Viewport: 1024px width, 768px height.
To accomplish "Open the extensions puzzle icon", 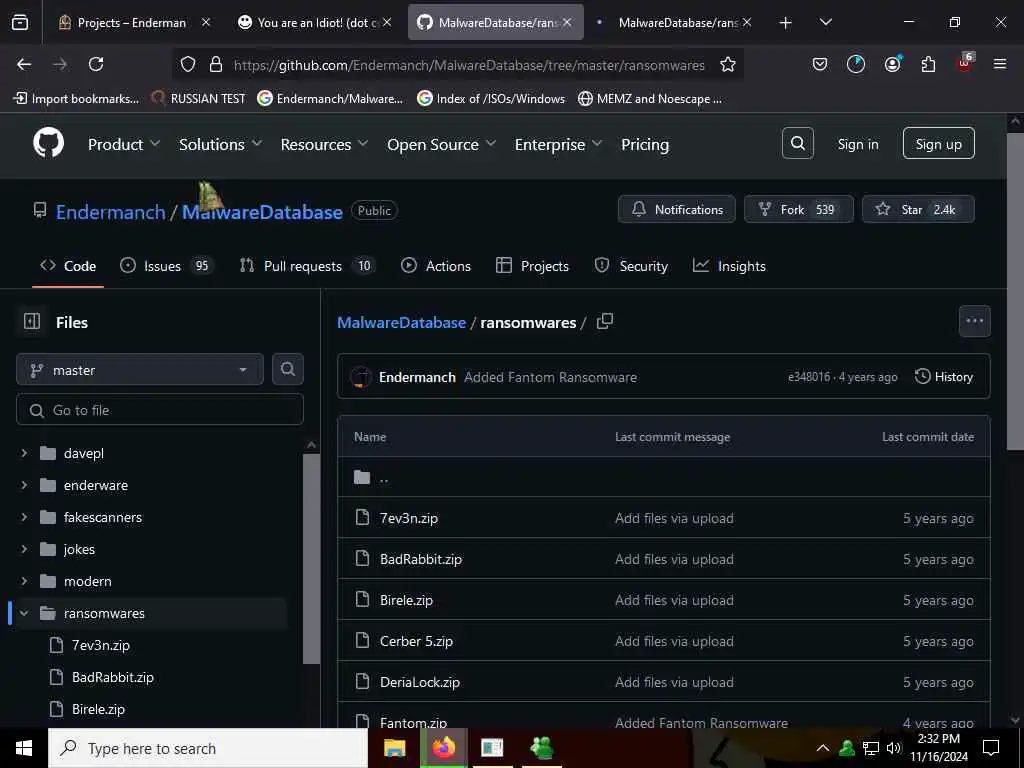I will [x=928, y=64].
